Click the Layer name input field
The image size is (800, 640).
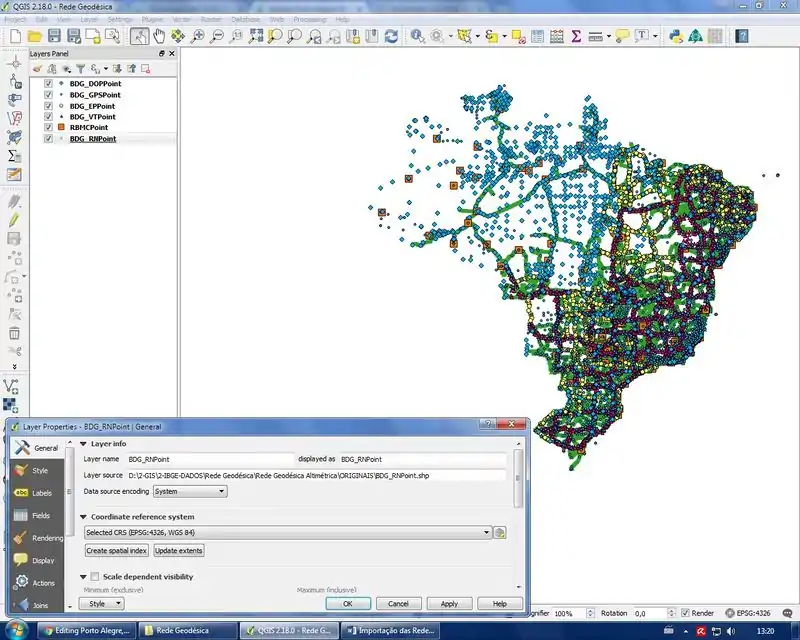coord(208,459)
